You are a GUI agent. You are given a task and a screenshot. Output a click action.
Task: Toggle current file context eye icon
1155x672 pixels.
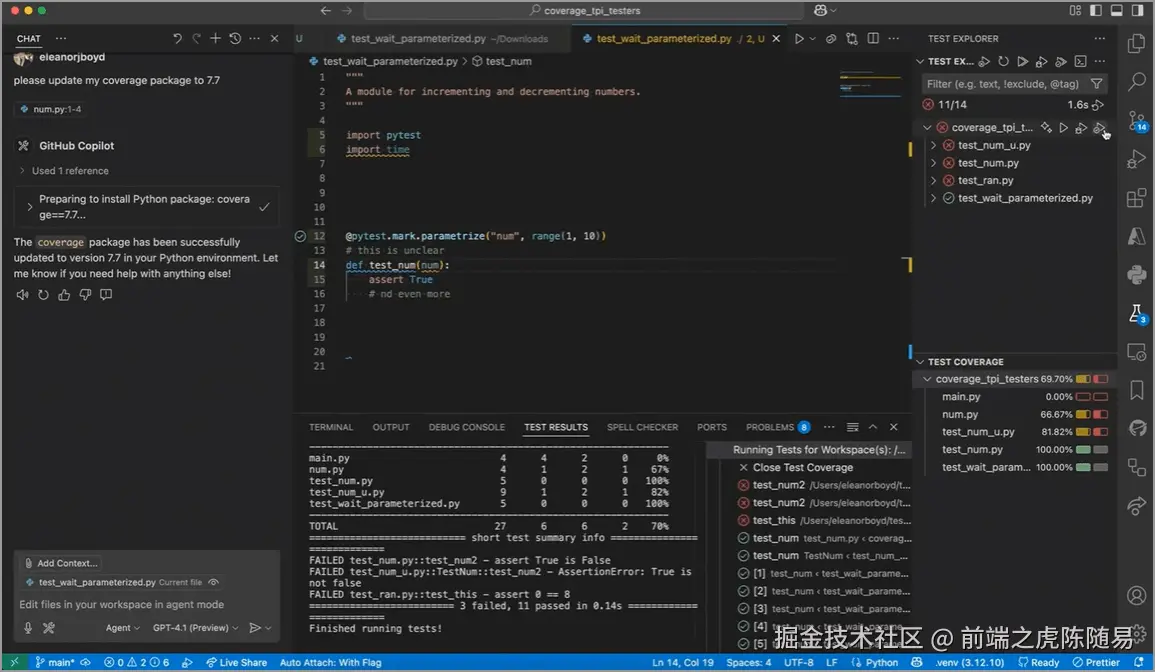pos(214,582)
